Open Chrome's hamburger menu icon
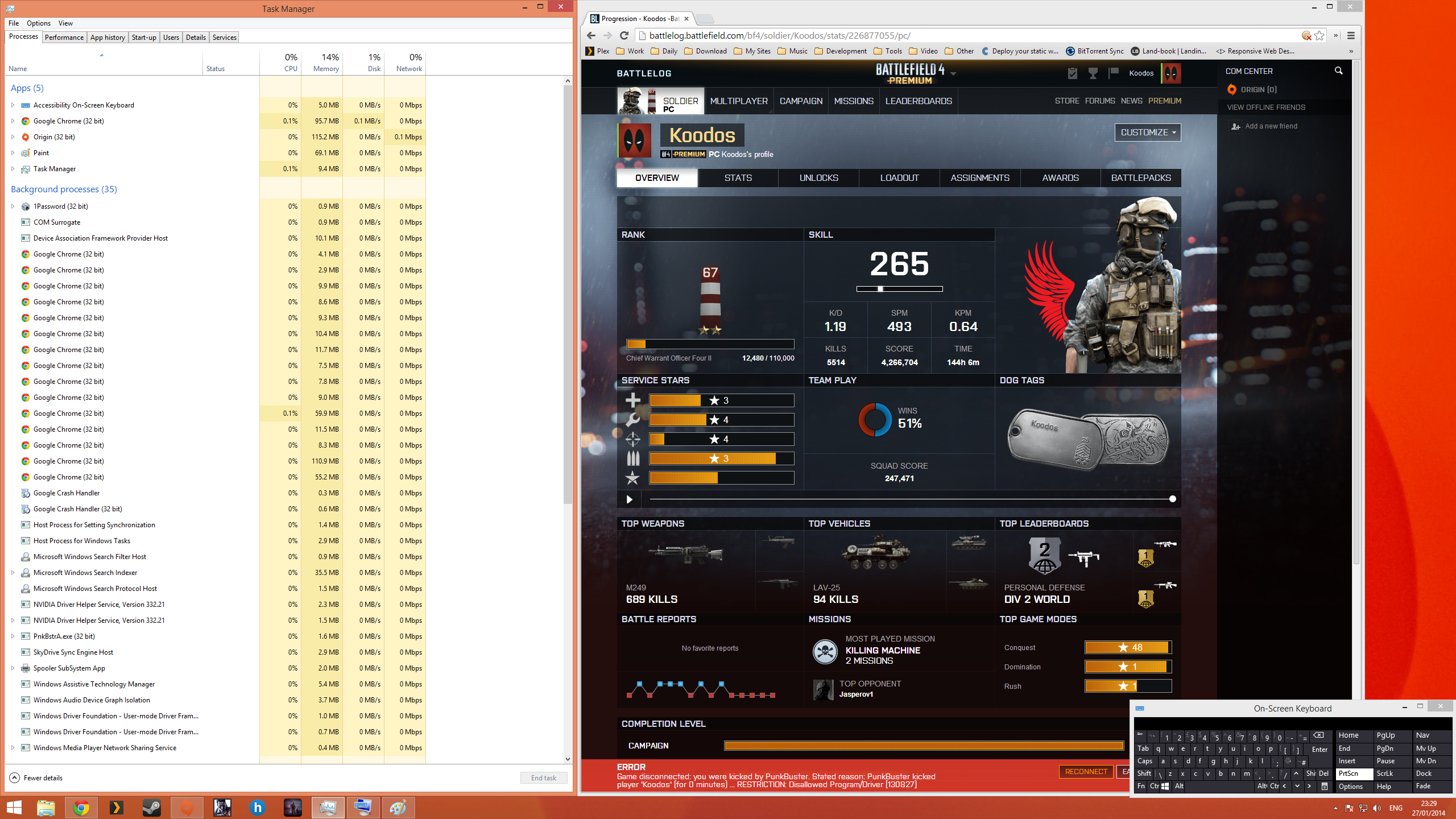This screenshot has height=819, width=1456. (1351, 35)
